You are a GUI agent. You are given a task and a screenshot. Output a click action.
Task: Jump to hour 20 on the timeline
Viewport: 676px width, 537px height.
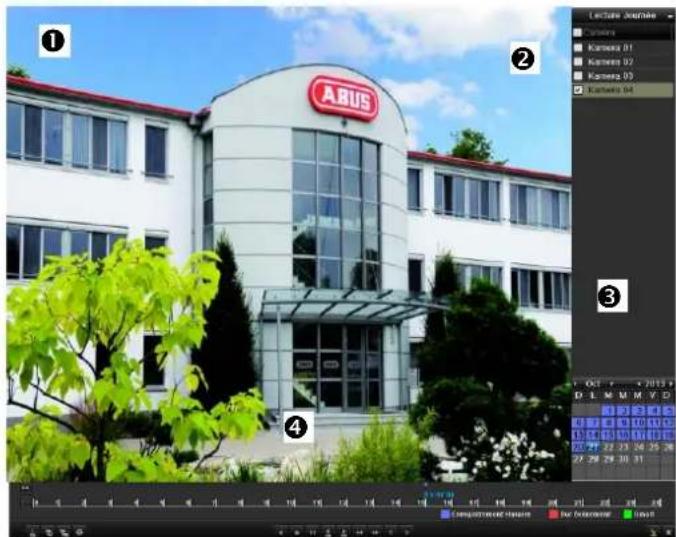553,503
